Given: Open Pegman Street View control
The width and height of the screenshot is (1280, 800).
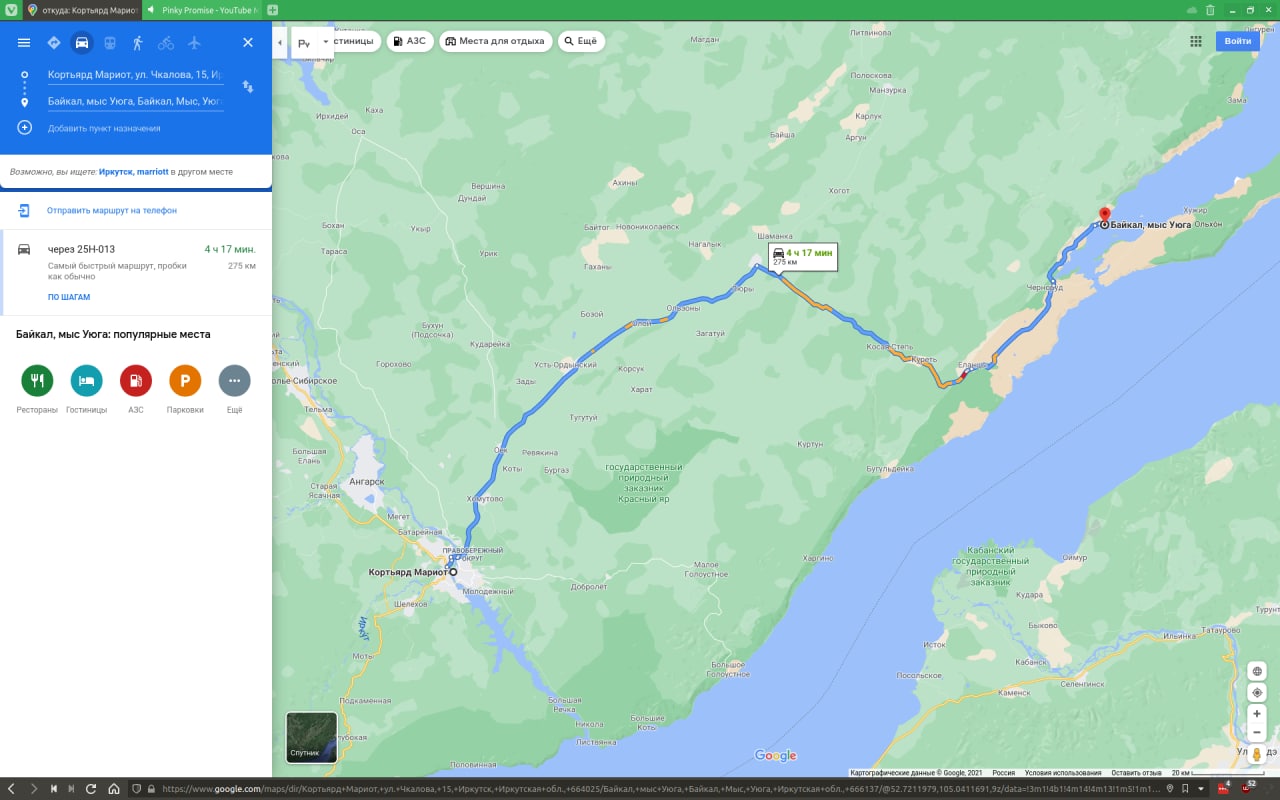Looking at the screenshot, I should 1257,754.
